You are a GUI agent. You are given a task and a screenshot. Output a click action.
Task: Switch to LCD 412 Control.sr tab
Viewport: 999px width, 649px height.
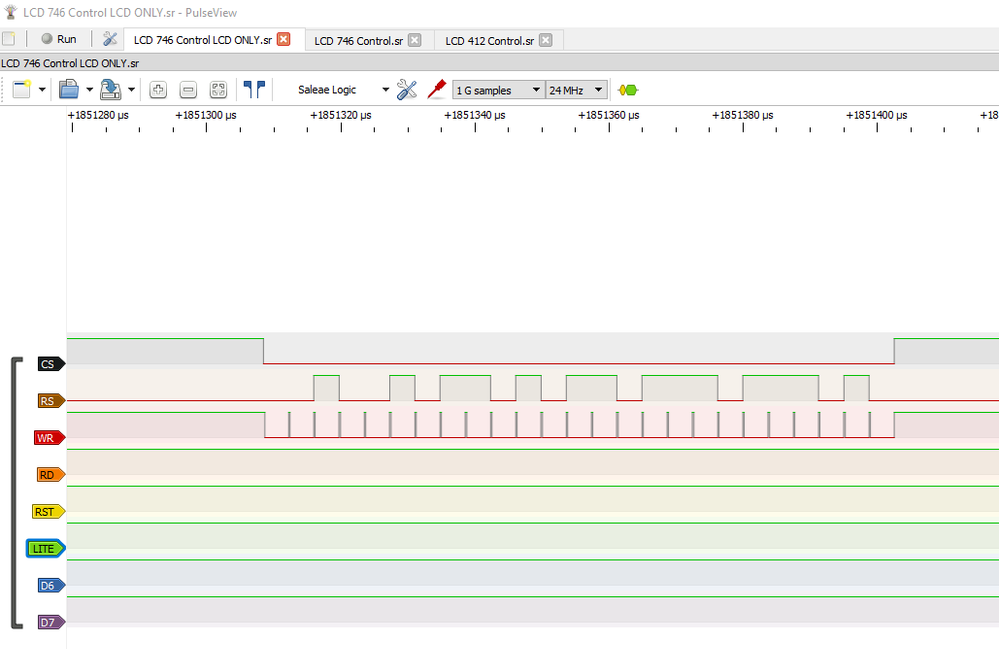489,41
